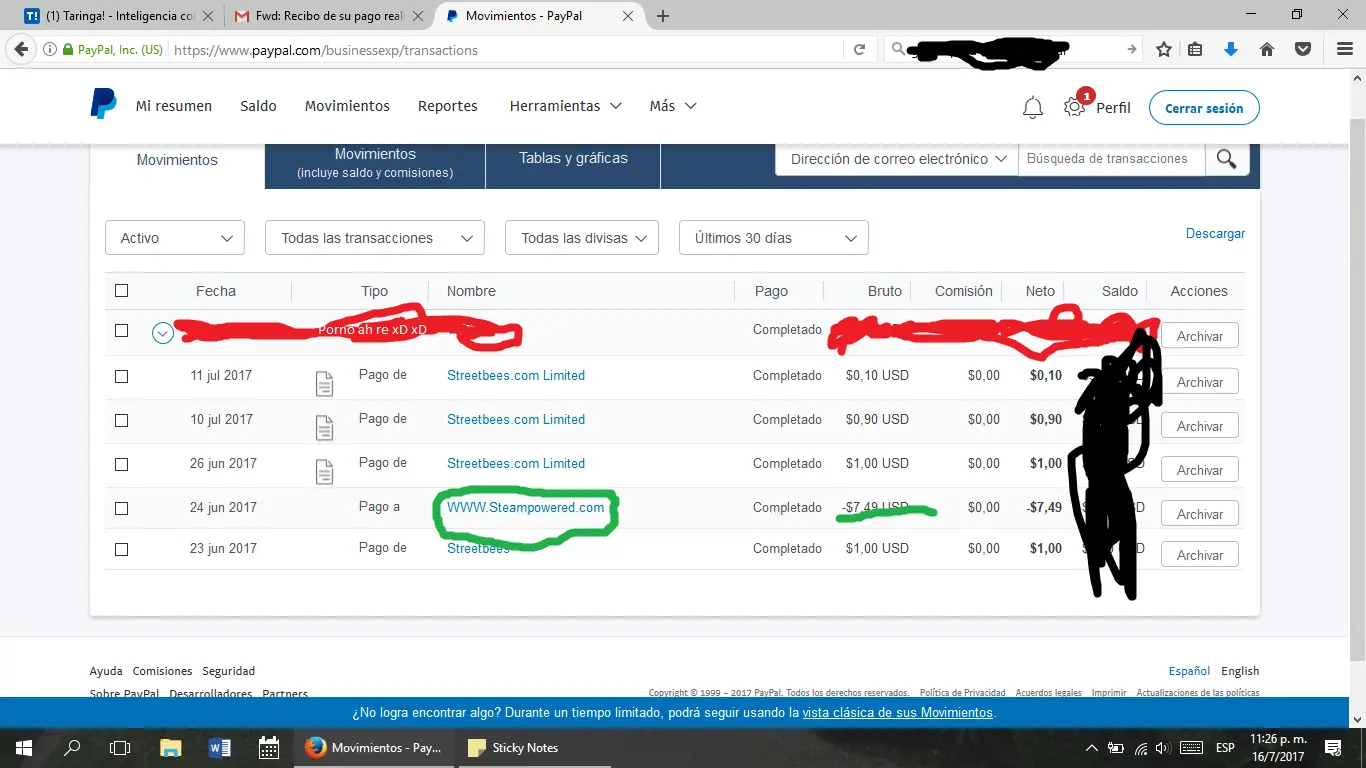Viewport: 1366px width, 768px height.
Task: Click the Búsqueda de transacciones field
Action: click(x=1111, y=159)
